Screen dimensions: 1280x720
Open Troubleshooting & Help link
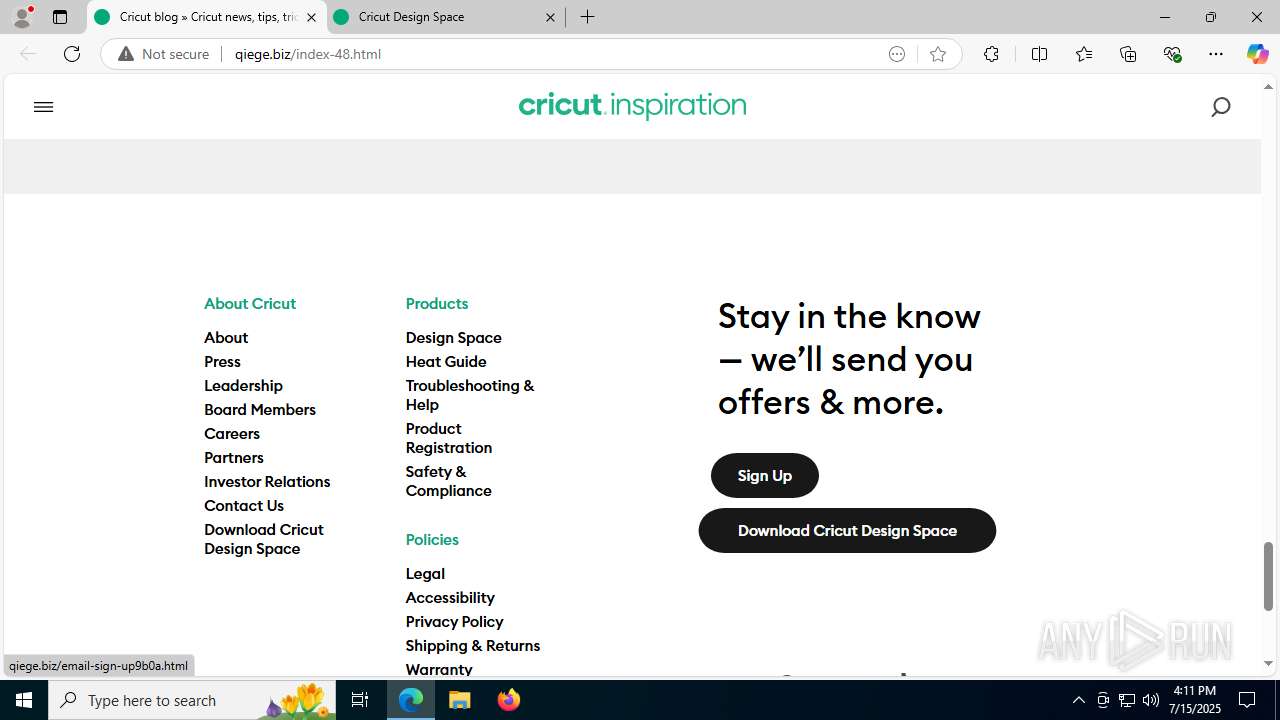coord(470,395)
